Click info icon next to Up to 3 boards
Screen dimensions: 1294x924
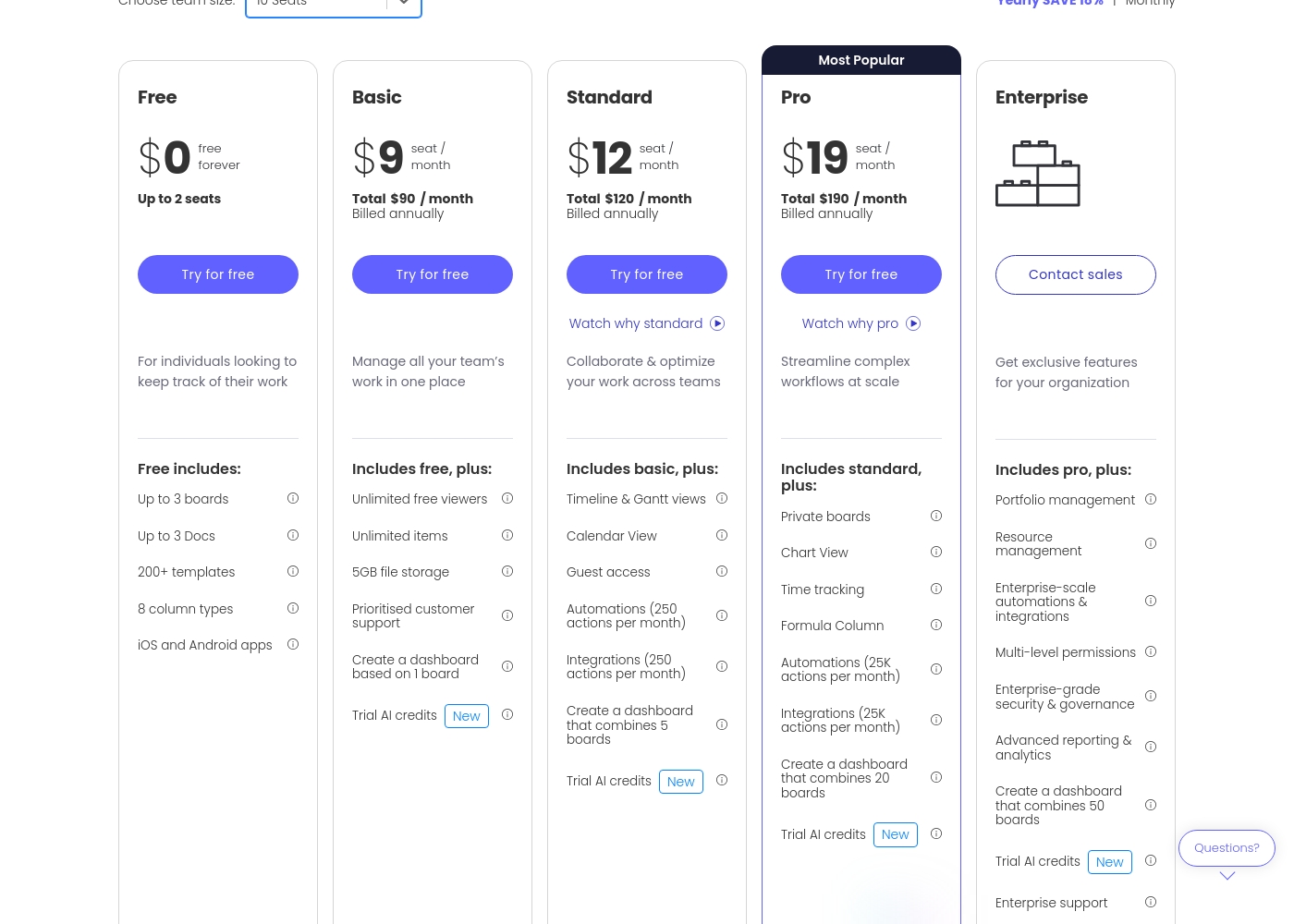click(x=293, y=499)
